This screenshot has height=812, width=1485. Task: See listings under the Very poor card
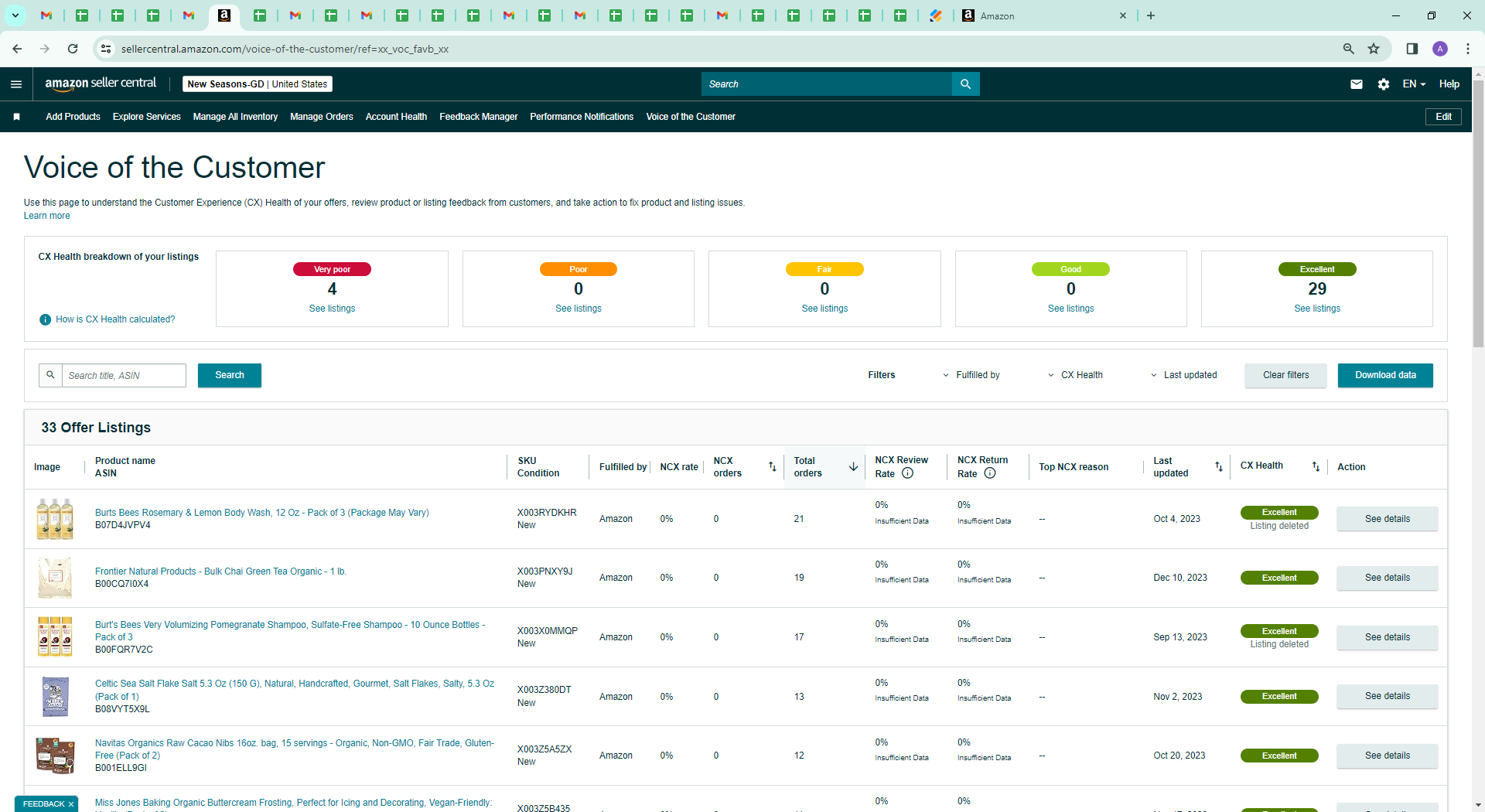tap(332, 309)
